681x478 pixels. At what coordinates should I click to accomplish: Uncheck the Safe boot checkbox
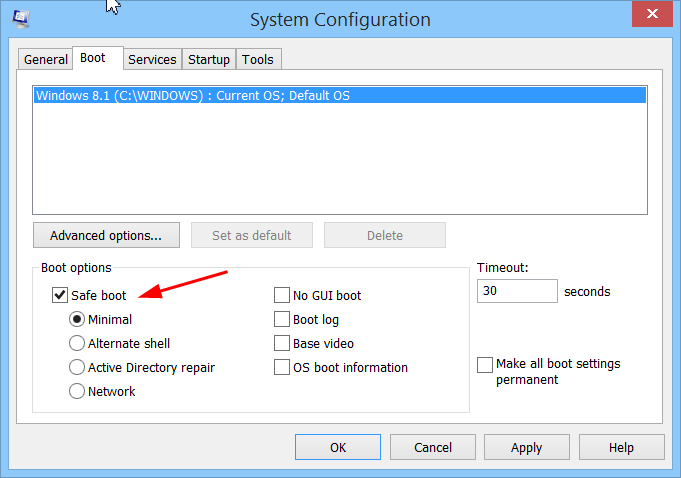point(59,295)
